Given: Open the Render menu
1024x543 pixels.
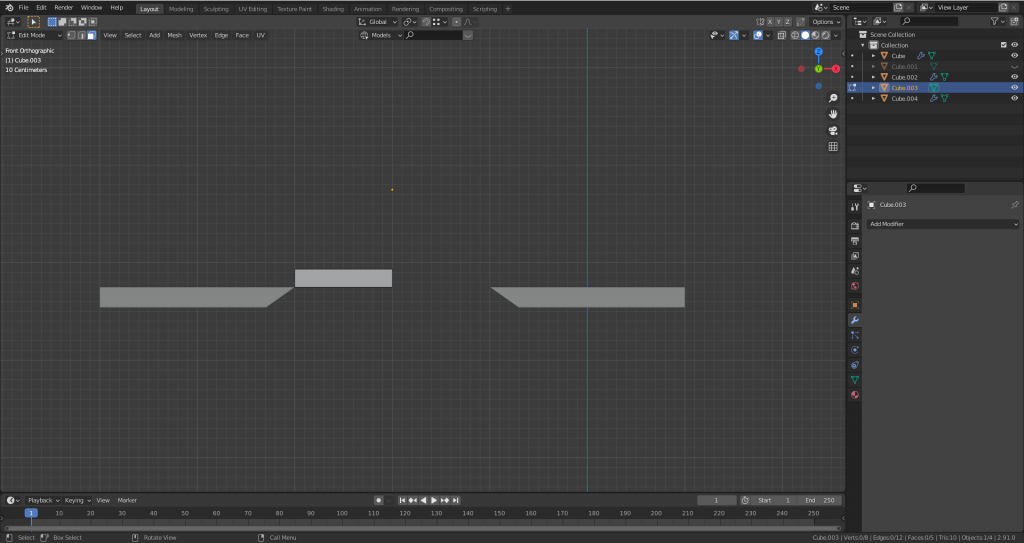Looking at the screenshot, I should pyautogui.click(x=63, y=8).
